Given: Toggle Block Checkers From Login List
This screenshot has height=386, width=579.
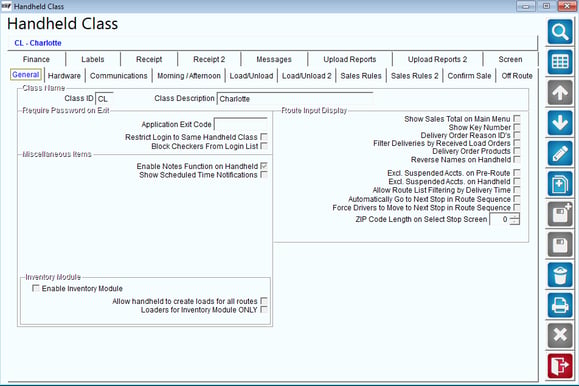Looking at the screenshot, I should [x=264, y=146].
